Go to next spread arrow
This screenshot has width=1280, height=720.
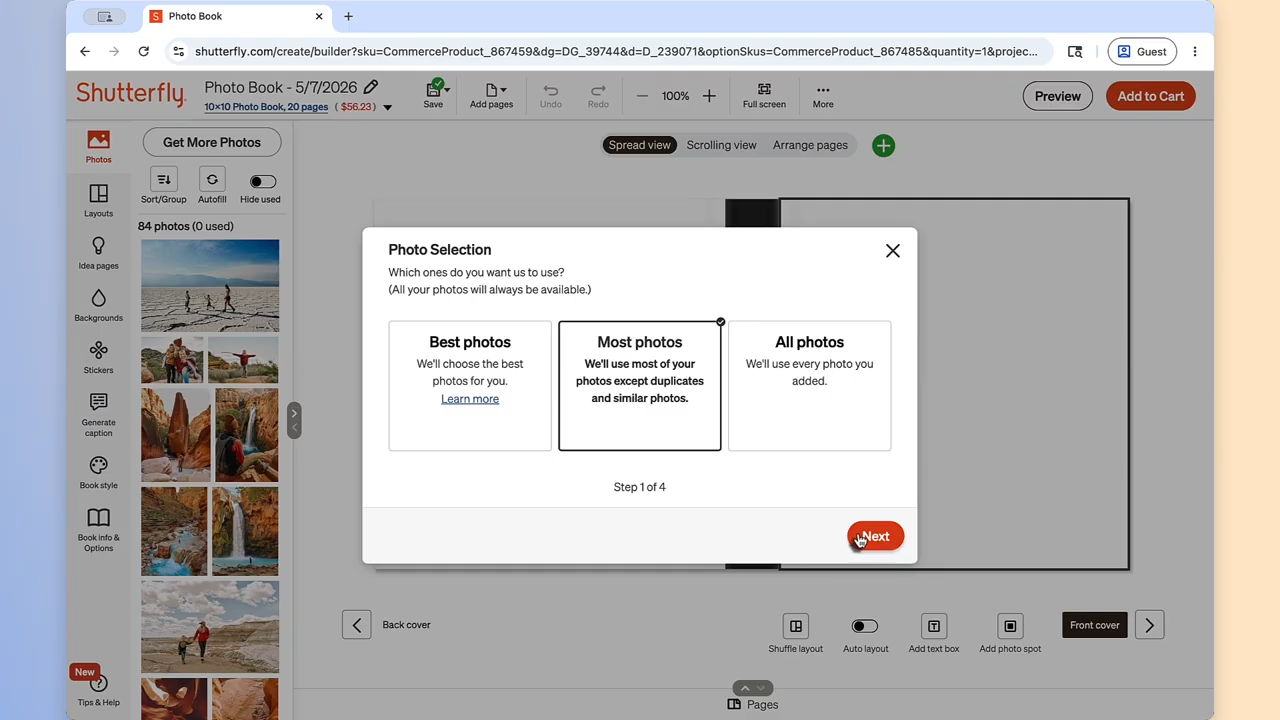point(1149,625)
